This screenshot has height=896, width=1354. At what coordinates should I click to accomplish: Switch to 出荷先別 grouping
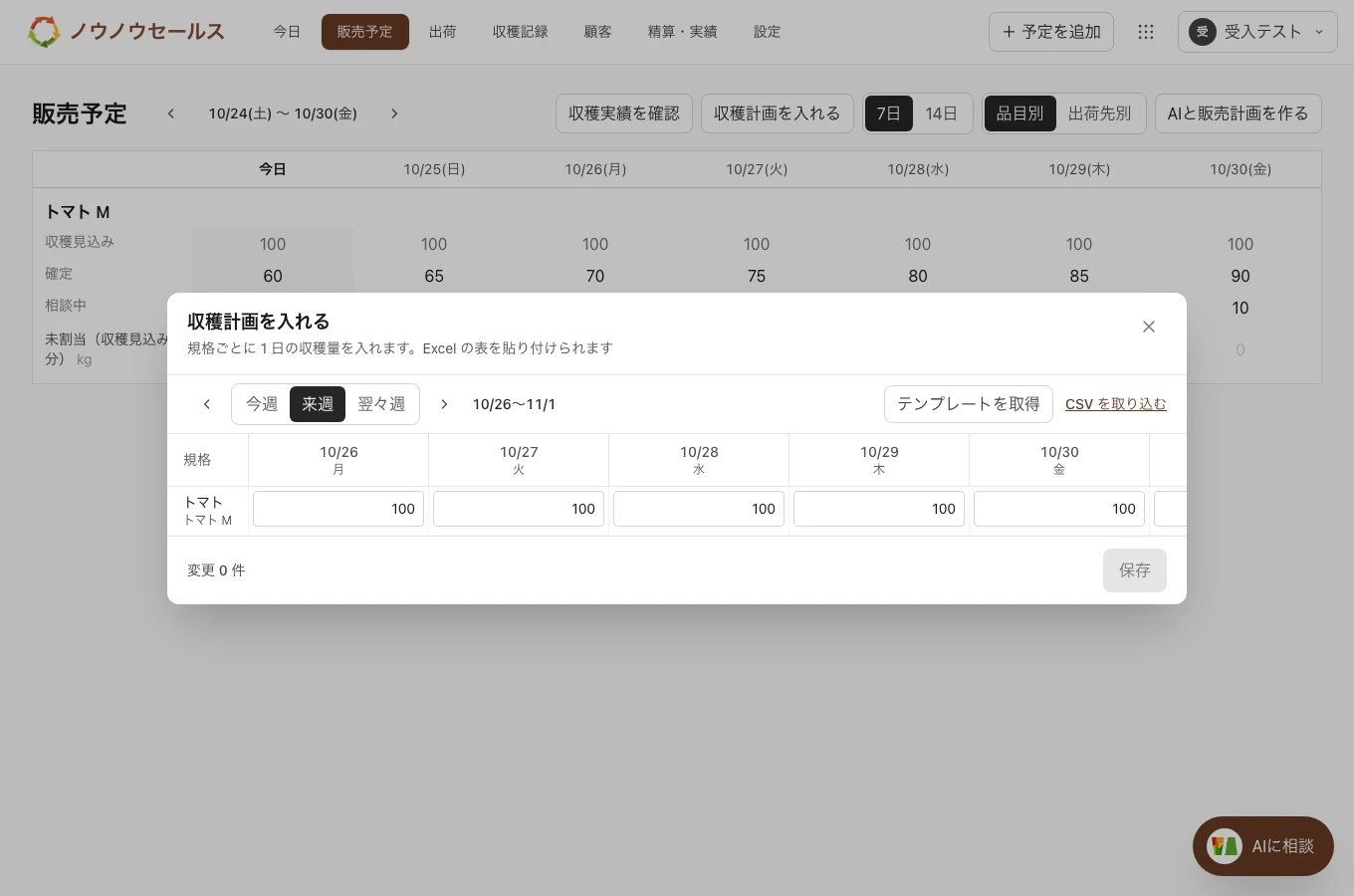pos(1100,113)
